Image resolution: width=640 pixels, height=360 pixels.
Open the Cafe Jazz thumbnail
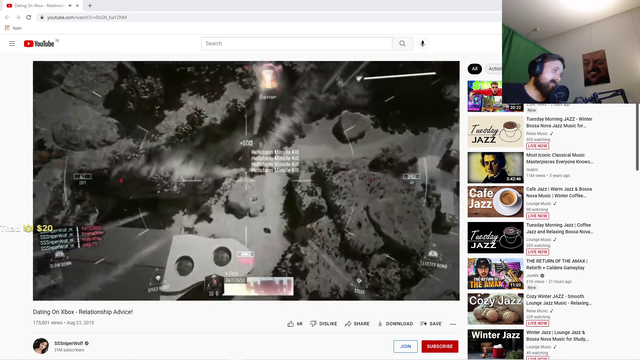point(496,202)
